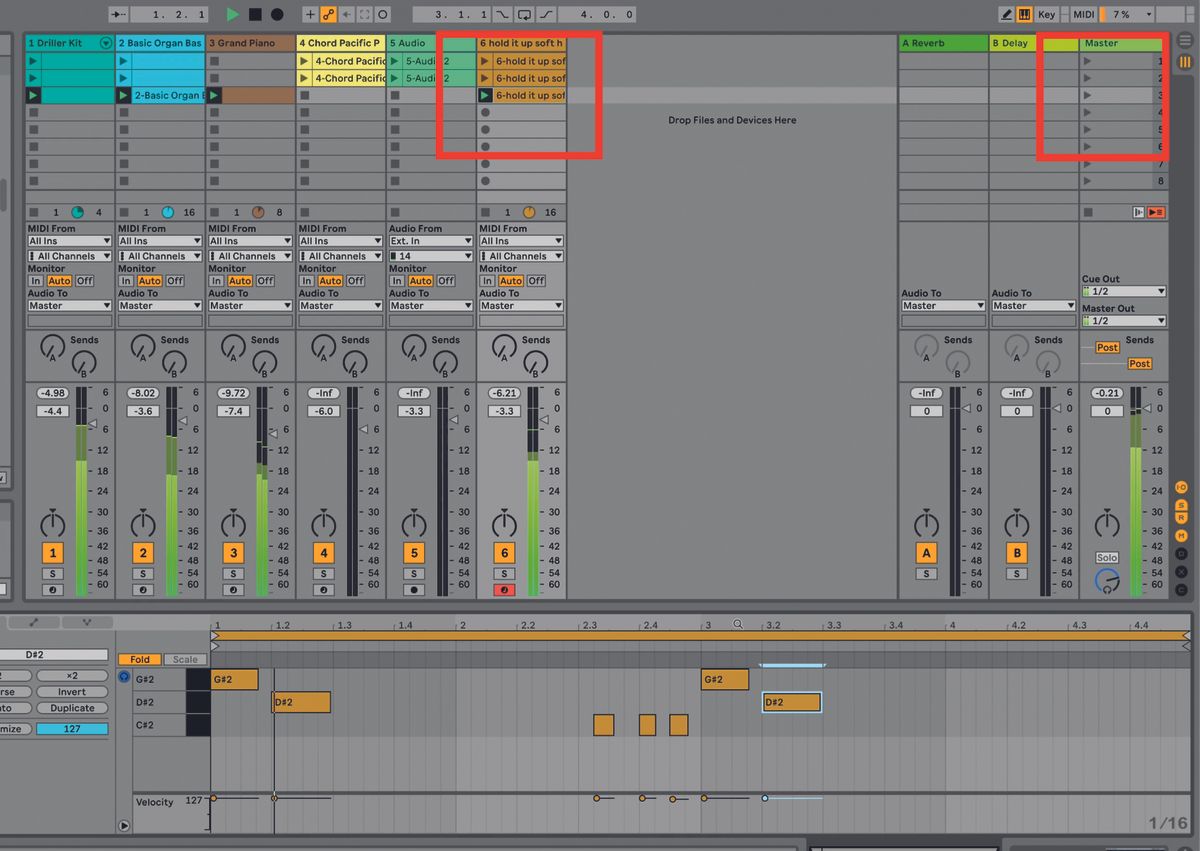The width and height of the screenshot is (1200, 851).
Task: Open Key Map Mode
Action: point(1047,15)
